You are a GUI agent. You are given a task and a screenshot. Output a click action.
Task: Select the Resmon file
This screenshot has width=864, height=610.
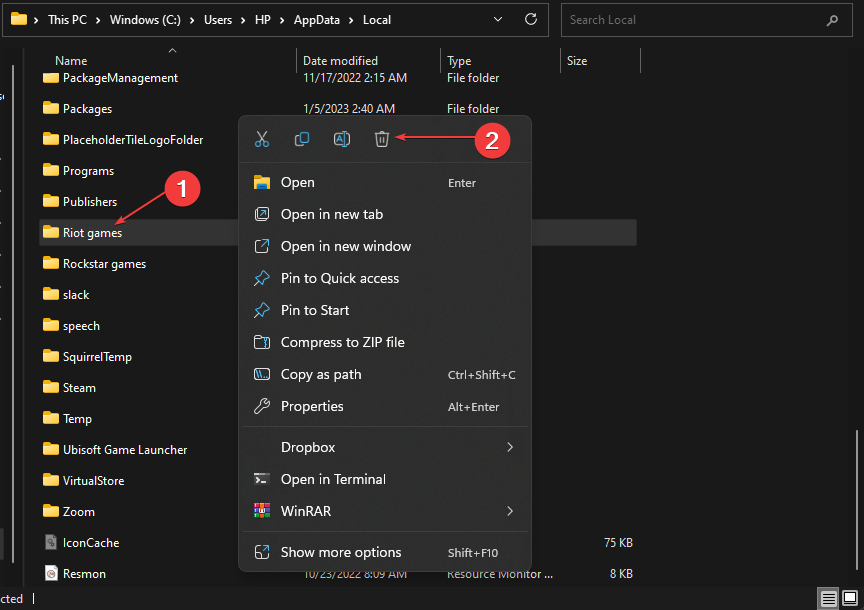coord(84,574)
